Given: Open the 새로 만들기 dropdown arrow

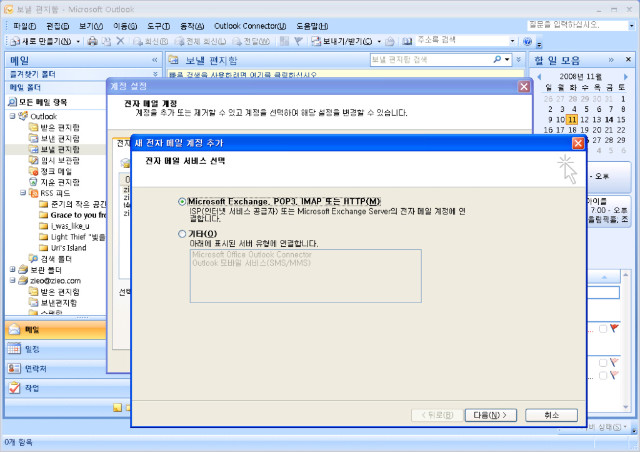Looking at the screenshot, I should (78, 41).
